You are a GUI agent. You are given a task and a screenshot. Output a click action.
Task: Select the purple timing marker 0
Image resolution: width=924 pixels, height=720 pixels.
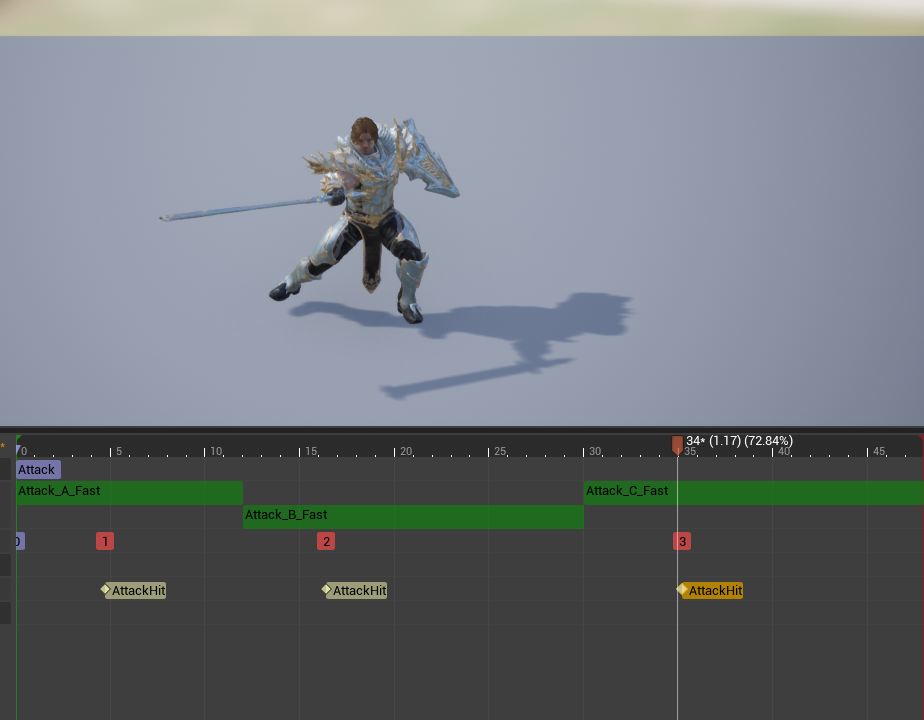20,541
